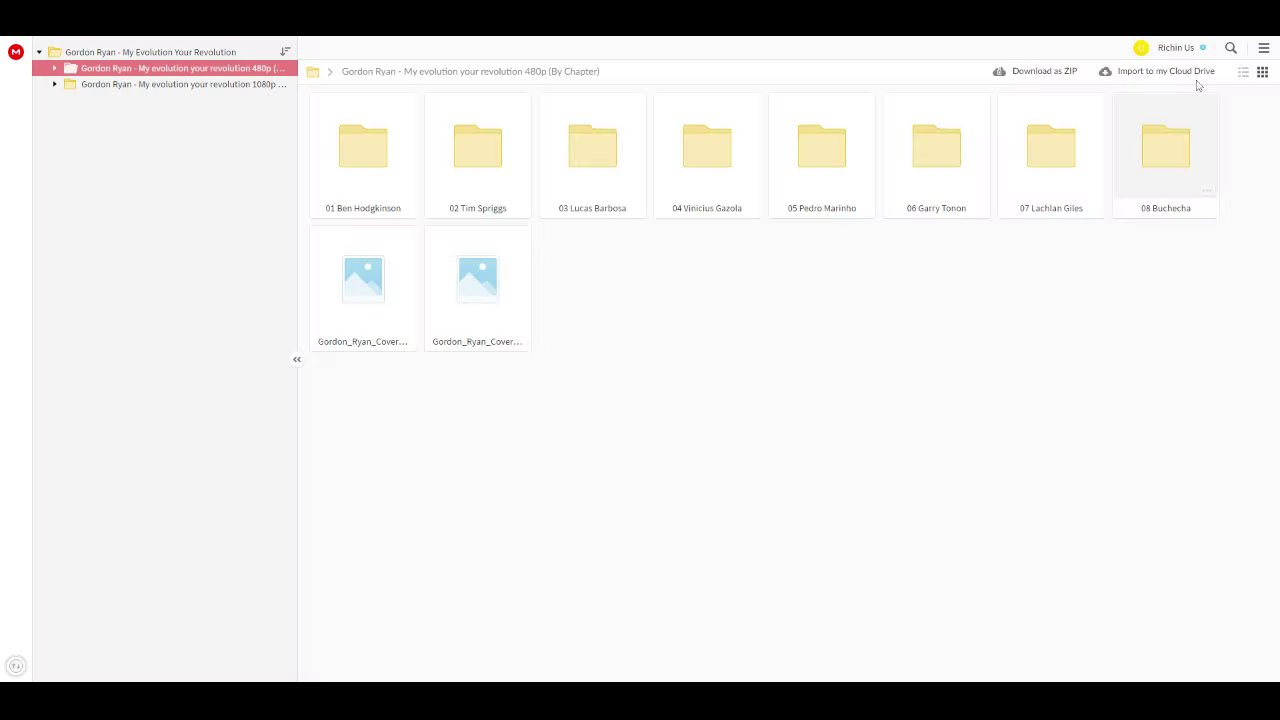This screenshot has width=1280, height=720.
Task: Select the second Gordon_Ryan_Cover image file
Action: point(478,290)
